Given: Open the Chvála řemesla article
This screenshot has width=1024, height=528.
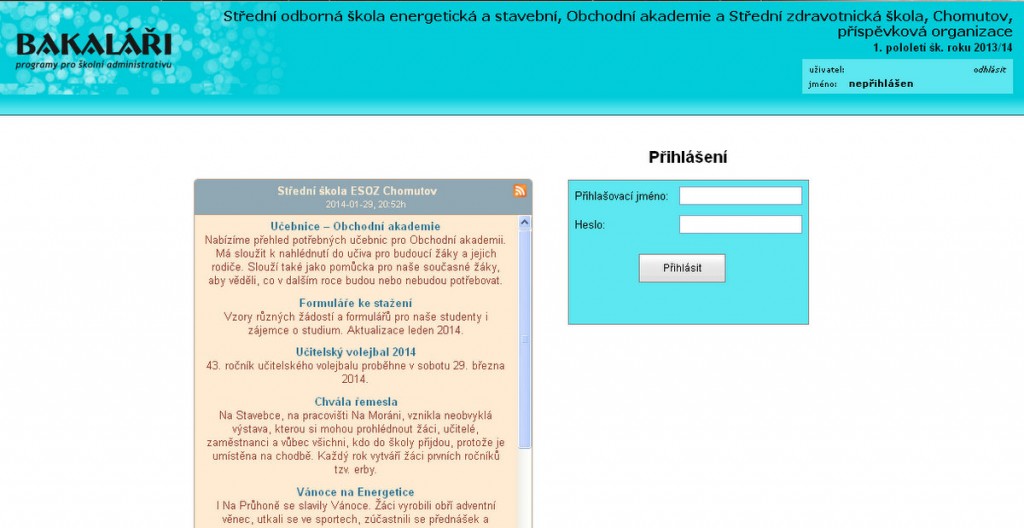Looking at the screenshot, I should (355, 402).
